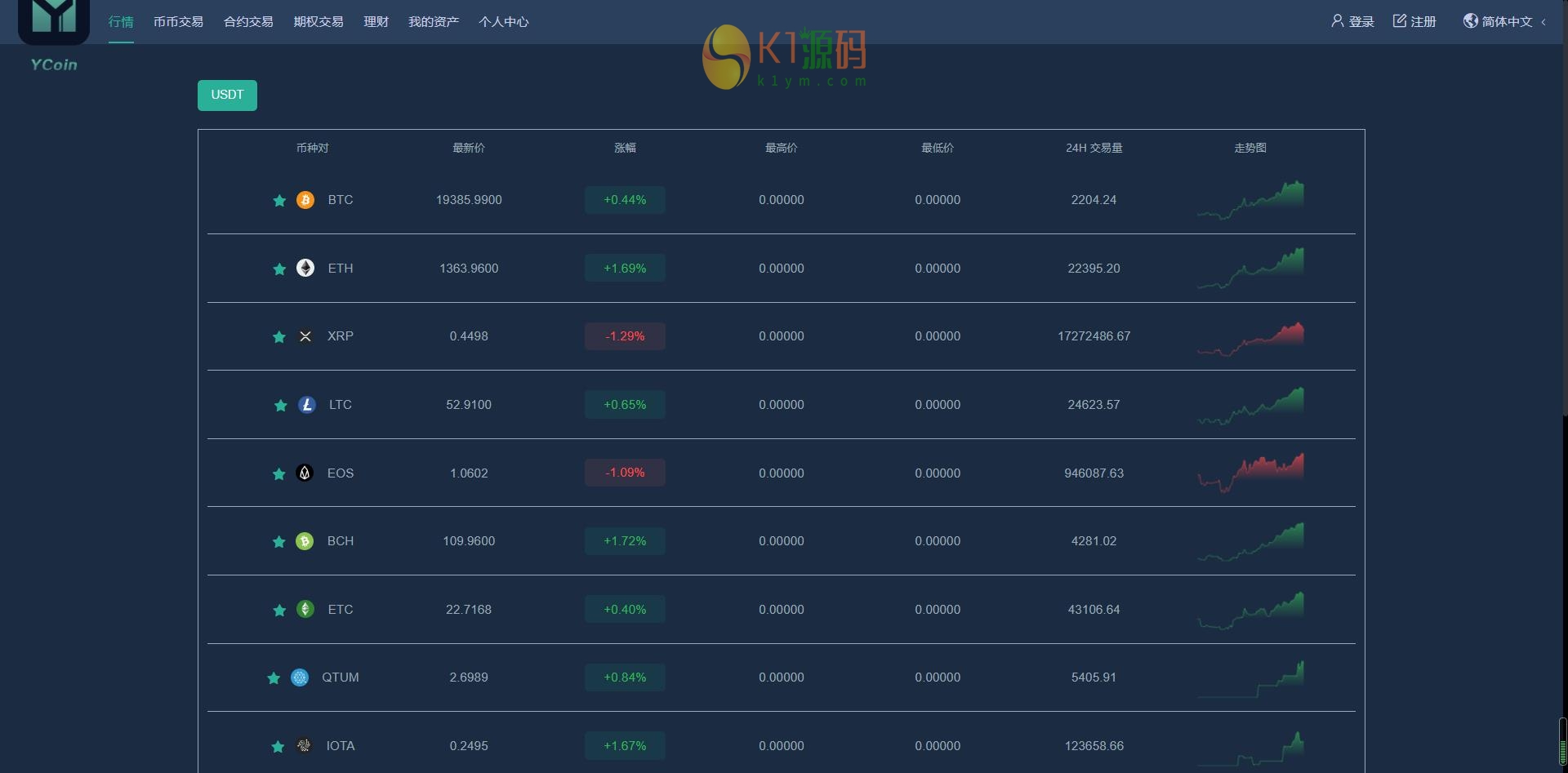Click the LTC +0.65% change badge
The width and height of the screenshot is (1568, 773).
click(625, 405)
